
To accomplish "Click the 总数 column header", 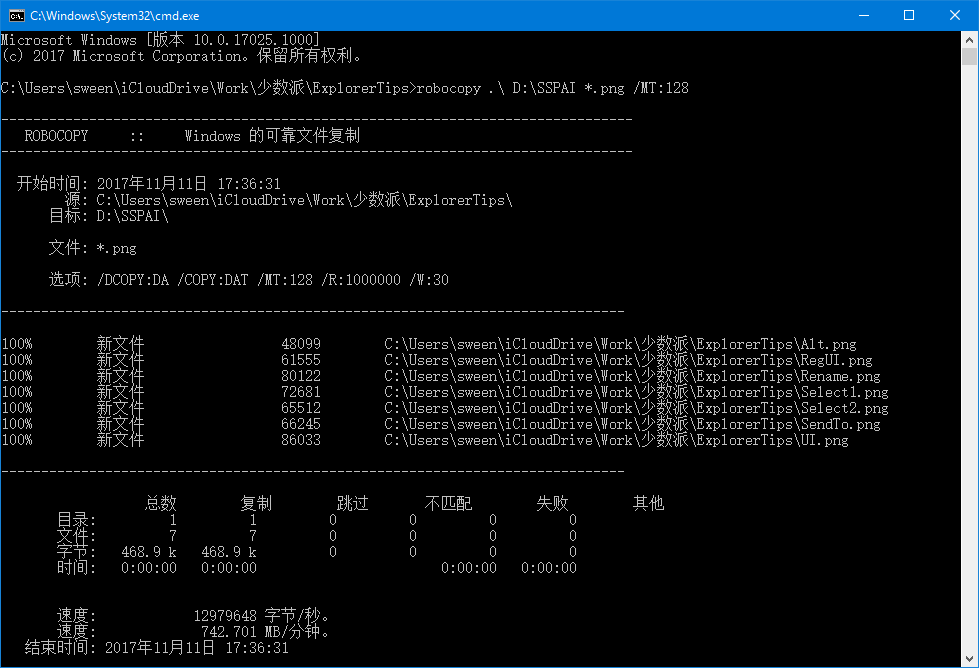I will [160, 503].
